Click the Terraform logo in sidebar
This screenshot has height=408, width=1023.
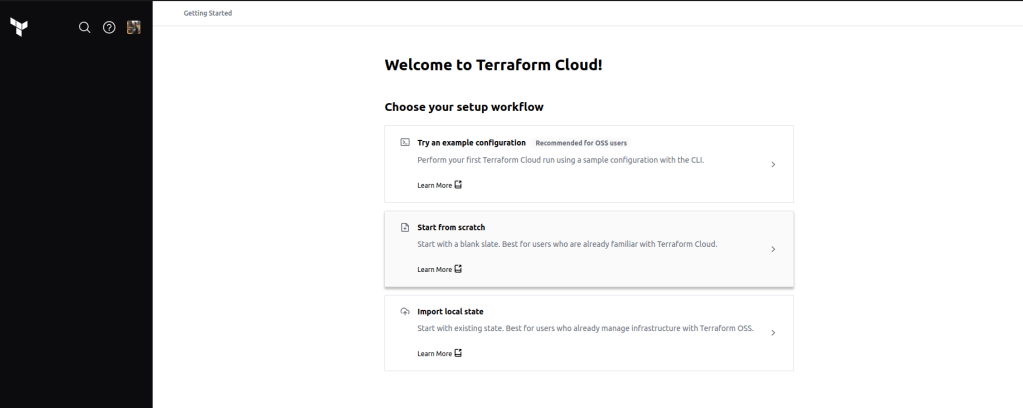19,27
